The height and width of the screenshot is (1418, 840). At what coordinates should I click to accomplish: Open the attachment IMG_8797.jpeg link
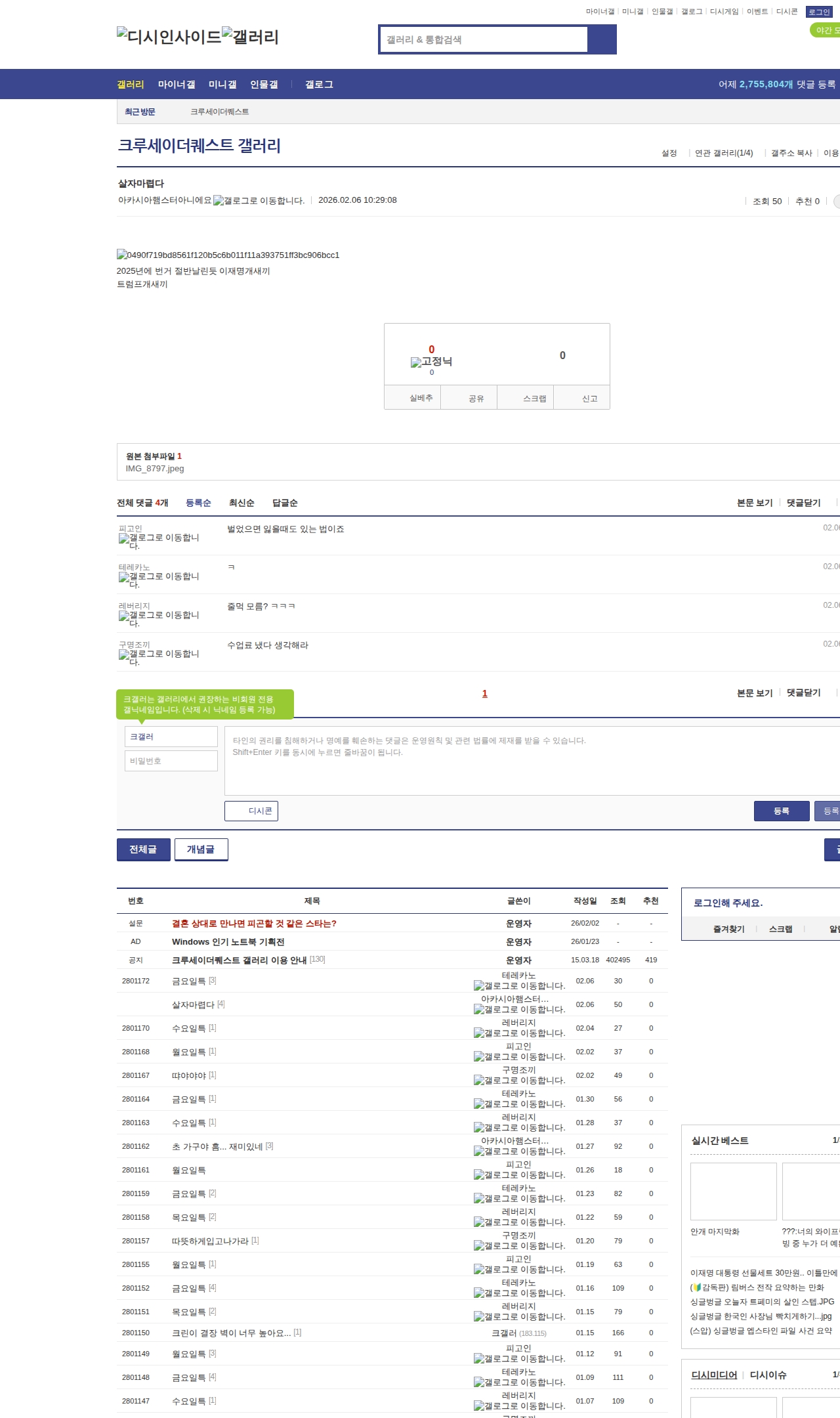click(x=155, y=469)
